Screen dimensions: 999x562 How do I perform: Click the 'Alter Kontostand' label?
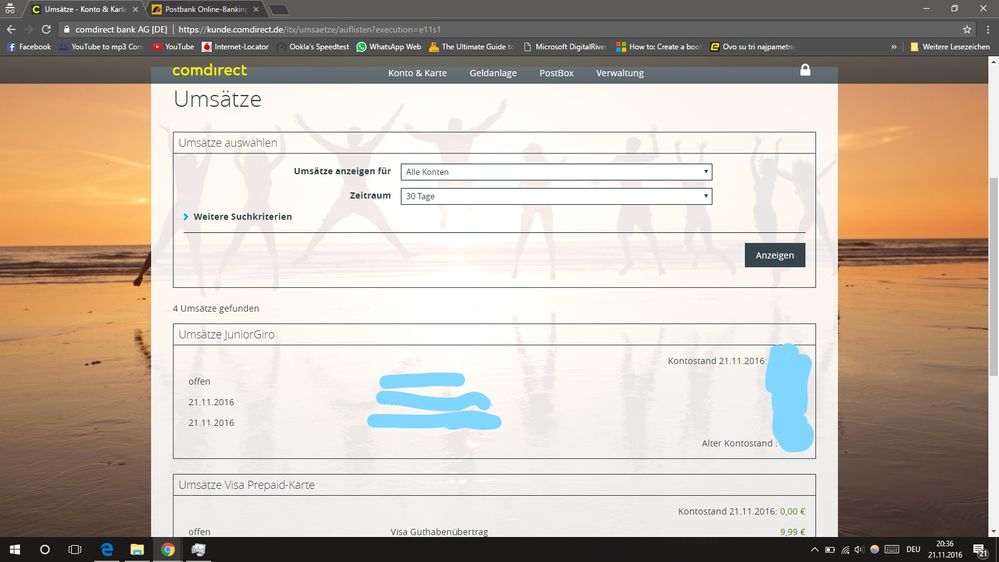737,443
